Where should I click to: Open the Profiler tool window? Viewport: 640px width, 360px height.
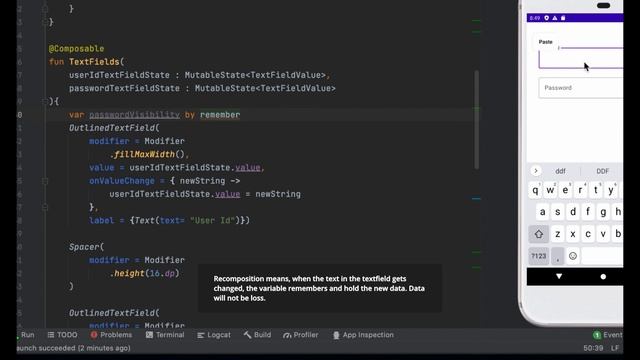click(300, 335)
